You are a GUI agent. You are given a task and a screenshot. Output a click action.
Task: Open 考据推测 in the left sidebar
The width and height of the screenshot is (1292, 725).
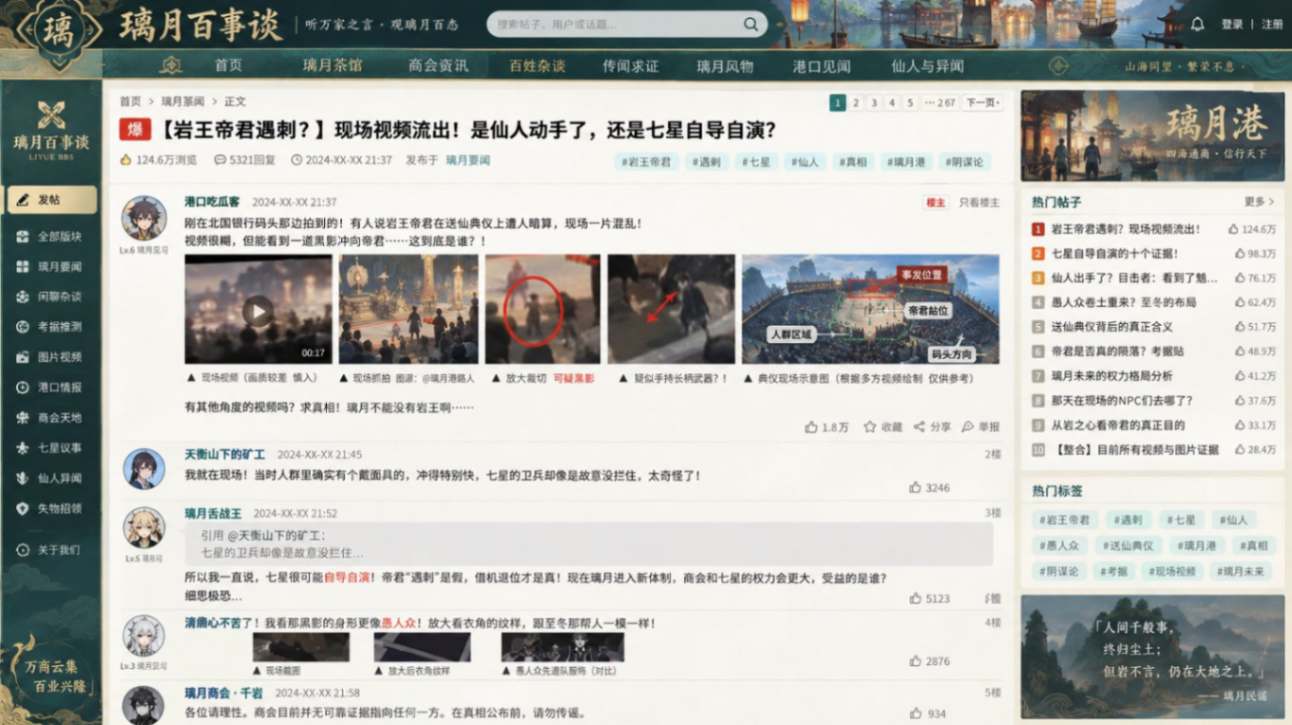click(51, 327)
